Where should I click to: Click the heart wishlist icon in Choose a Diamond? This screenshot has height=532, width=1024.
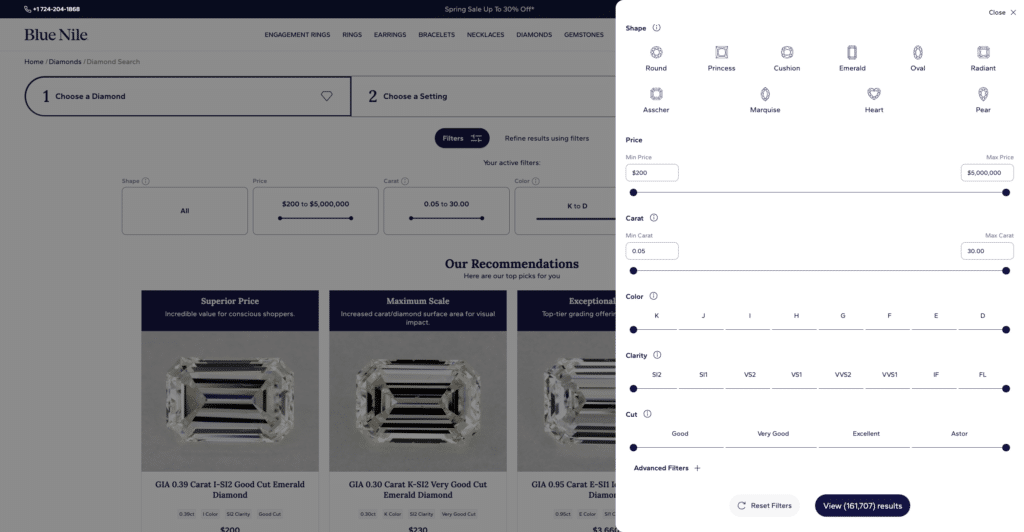click(x=327, y=96)
